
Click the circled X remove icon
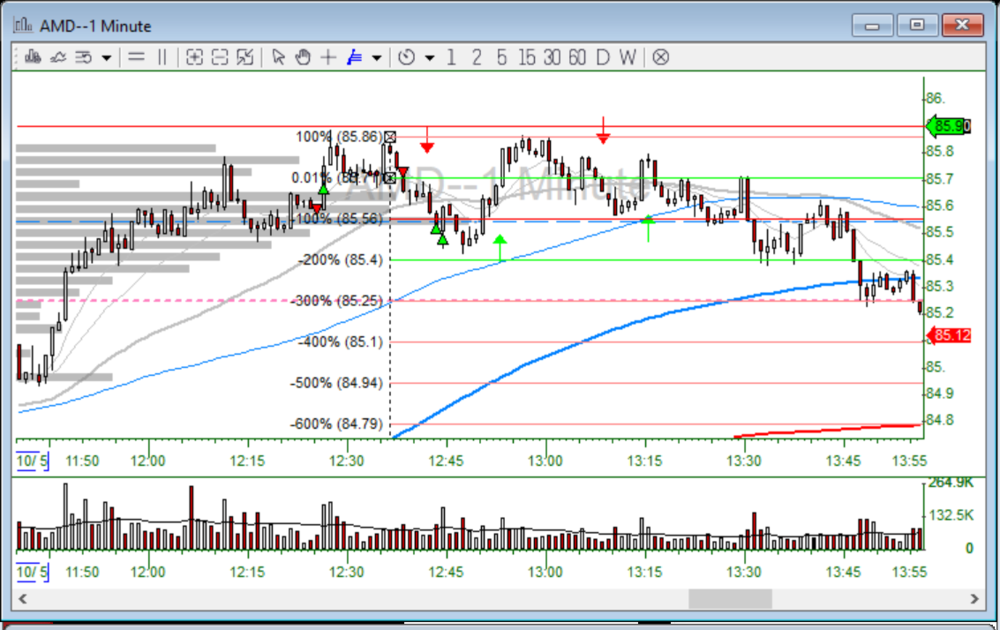pos(660,57)
